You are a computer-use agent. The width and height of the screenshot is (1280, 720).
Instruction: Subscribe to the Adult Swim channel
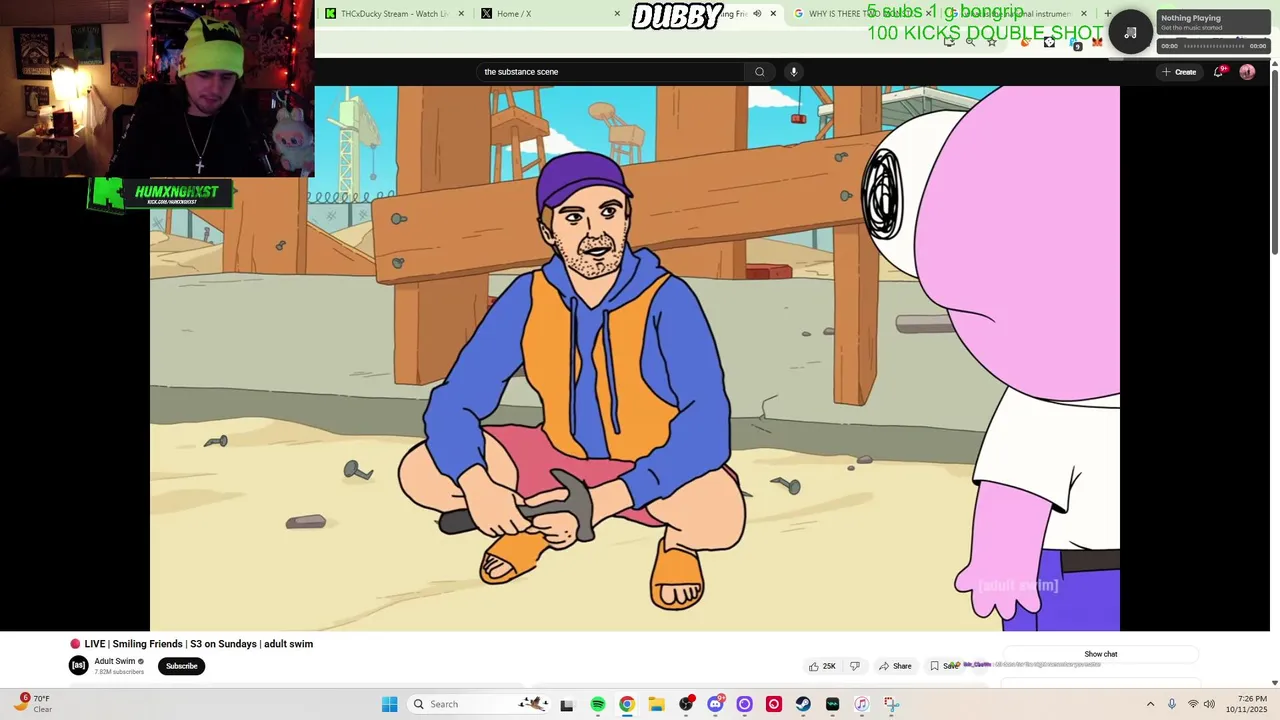point(181,666)
